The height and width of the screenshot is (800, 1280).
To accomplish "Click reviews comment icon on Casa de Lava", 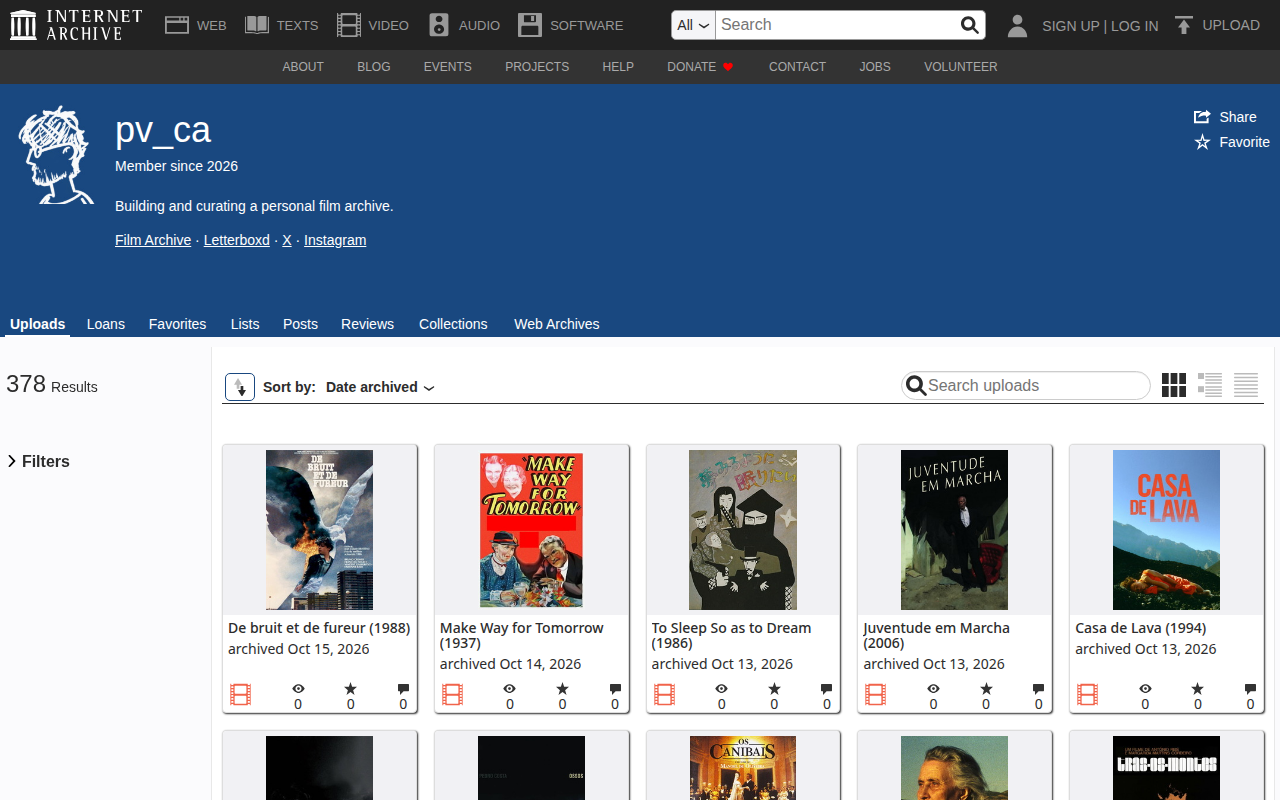I will coord(1250,689).
